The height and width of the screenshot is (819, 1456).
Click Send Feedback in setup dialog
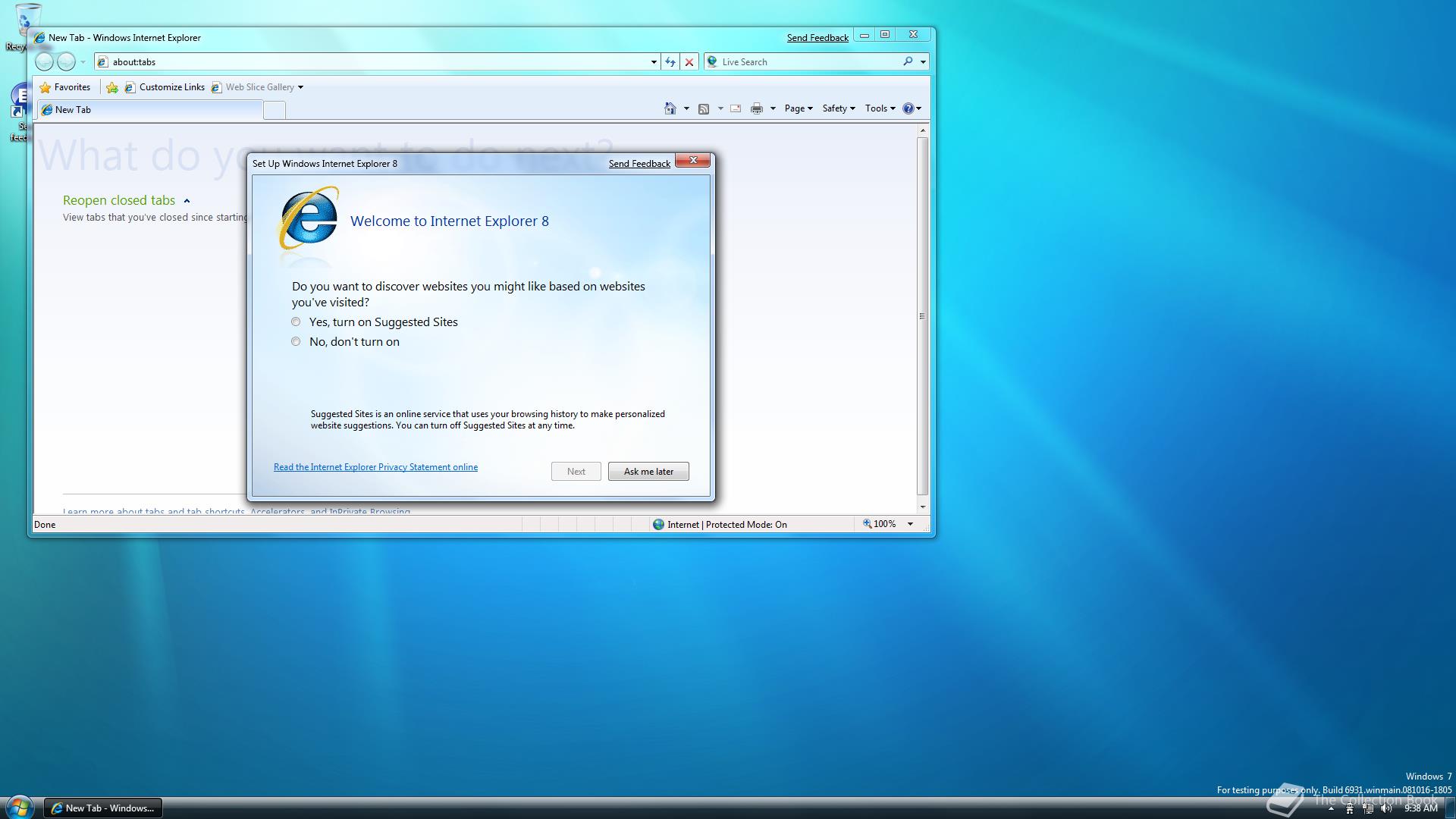[x=639, y=164]
